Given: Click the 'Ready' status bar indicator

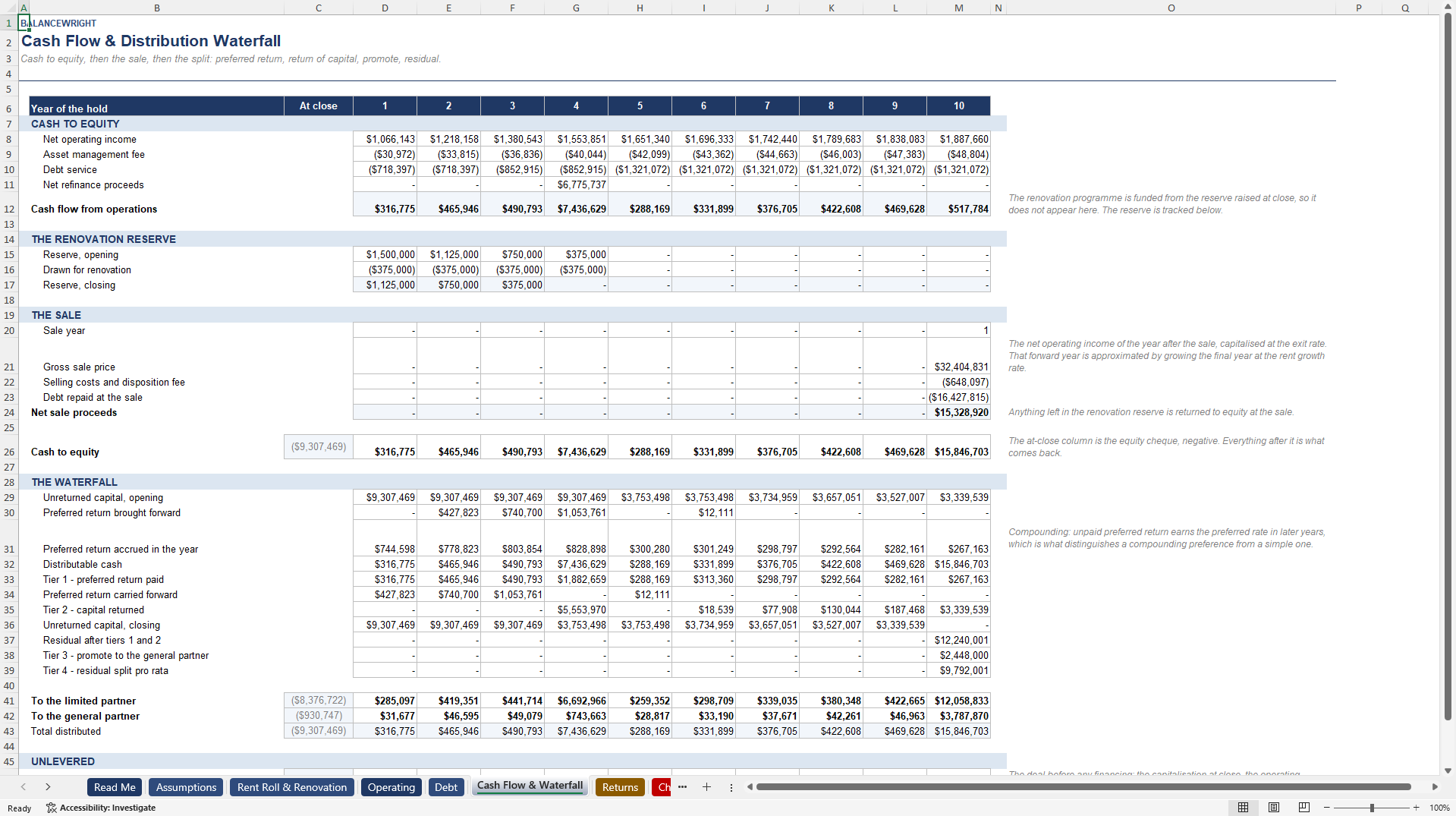Looking at the screenshot, I should (20, 808).
